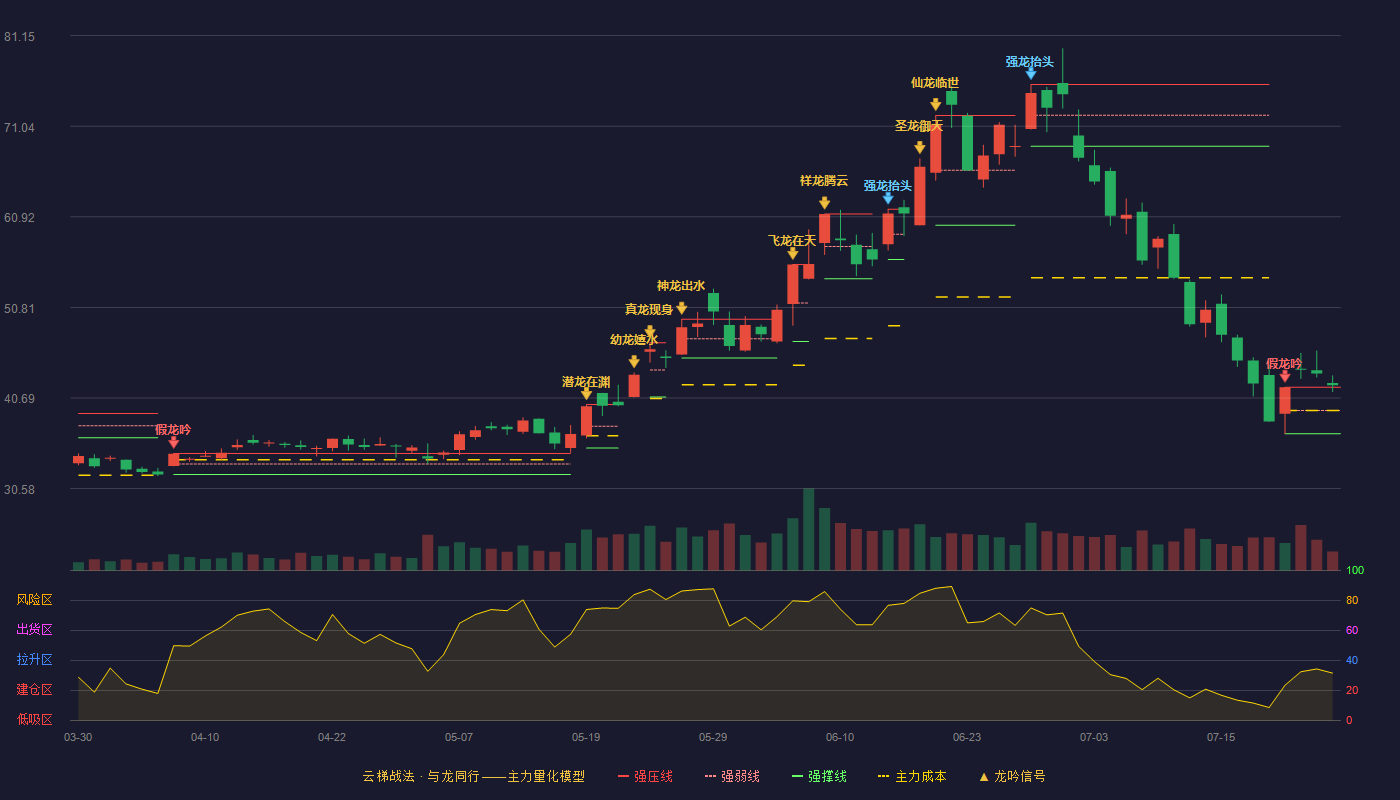Click the 07-03 date label
Viewport: 1400px width, 800px height.
pos(1094,737)
